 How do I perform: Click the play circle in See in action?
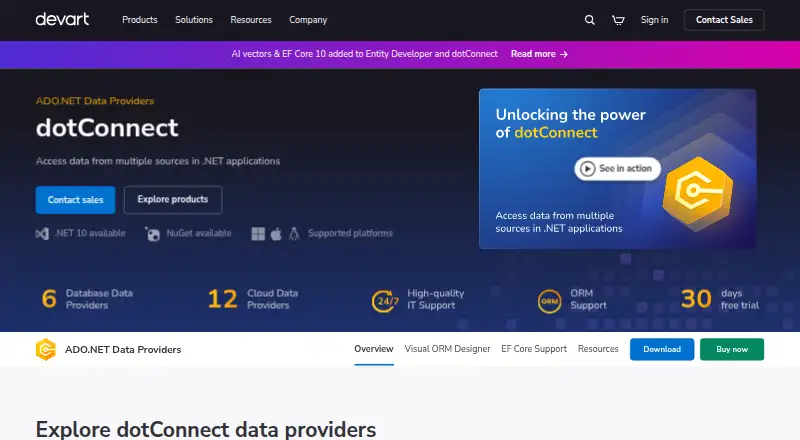click(588, 168)
